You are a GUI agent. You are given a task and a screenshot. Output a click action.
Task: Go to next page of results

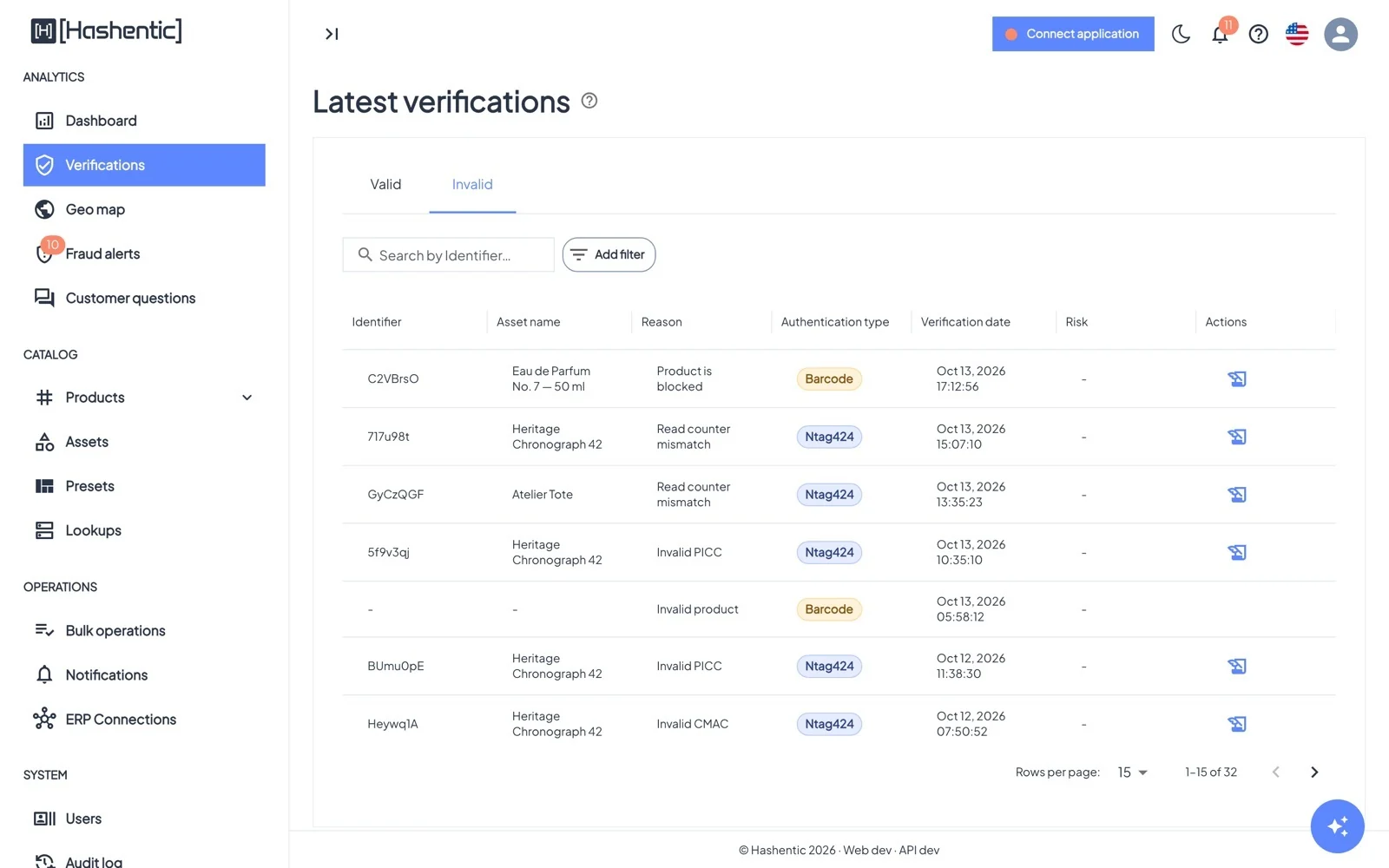1314,773
